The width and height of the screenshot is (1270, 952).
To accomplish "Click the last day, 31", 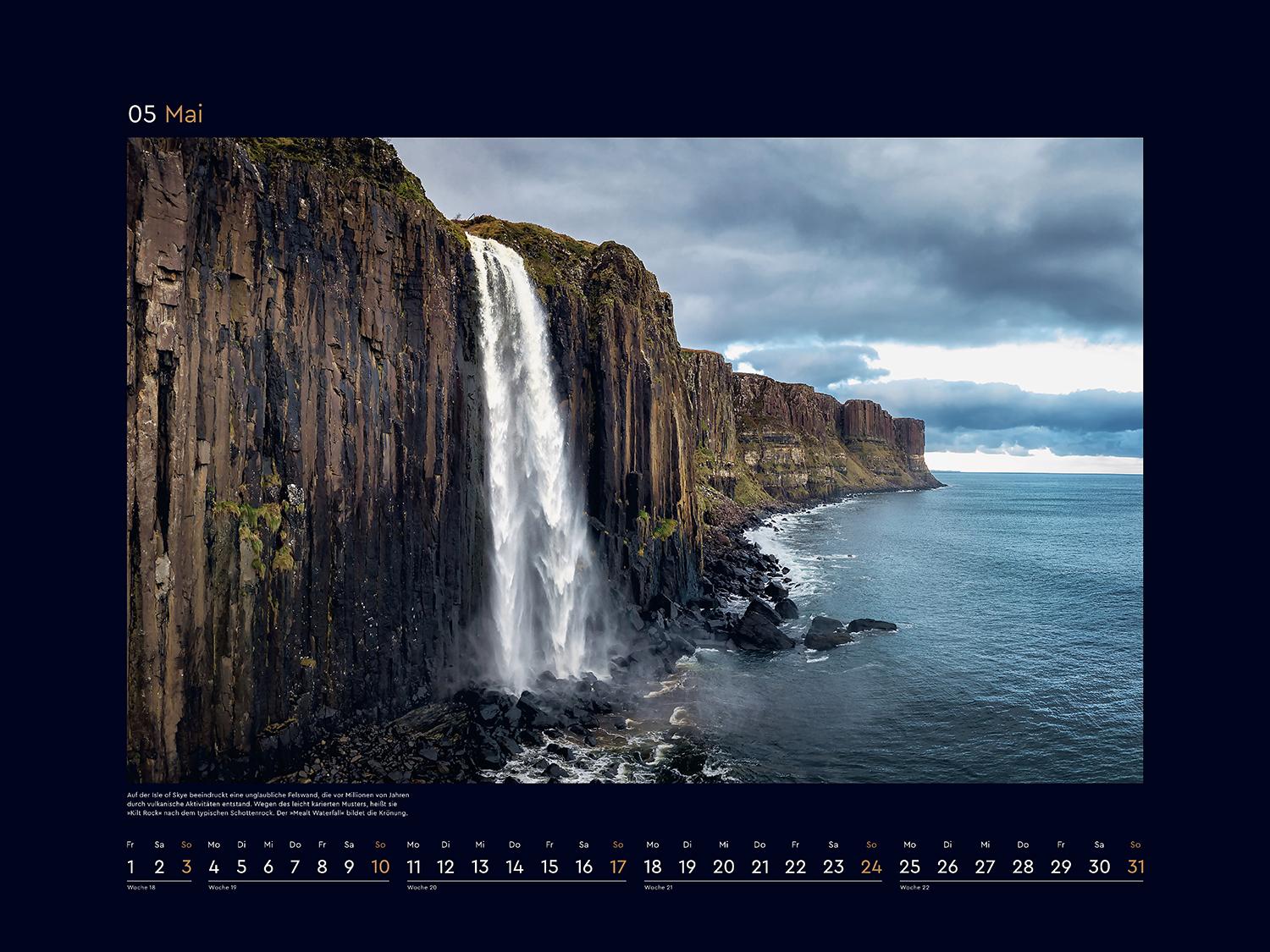I will (x=1135, y=867).
